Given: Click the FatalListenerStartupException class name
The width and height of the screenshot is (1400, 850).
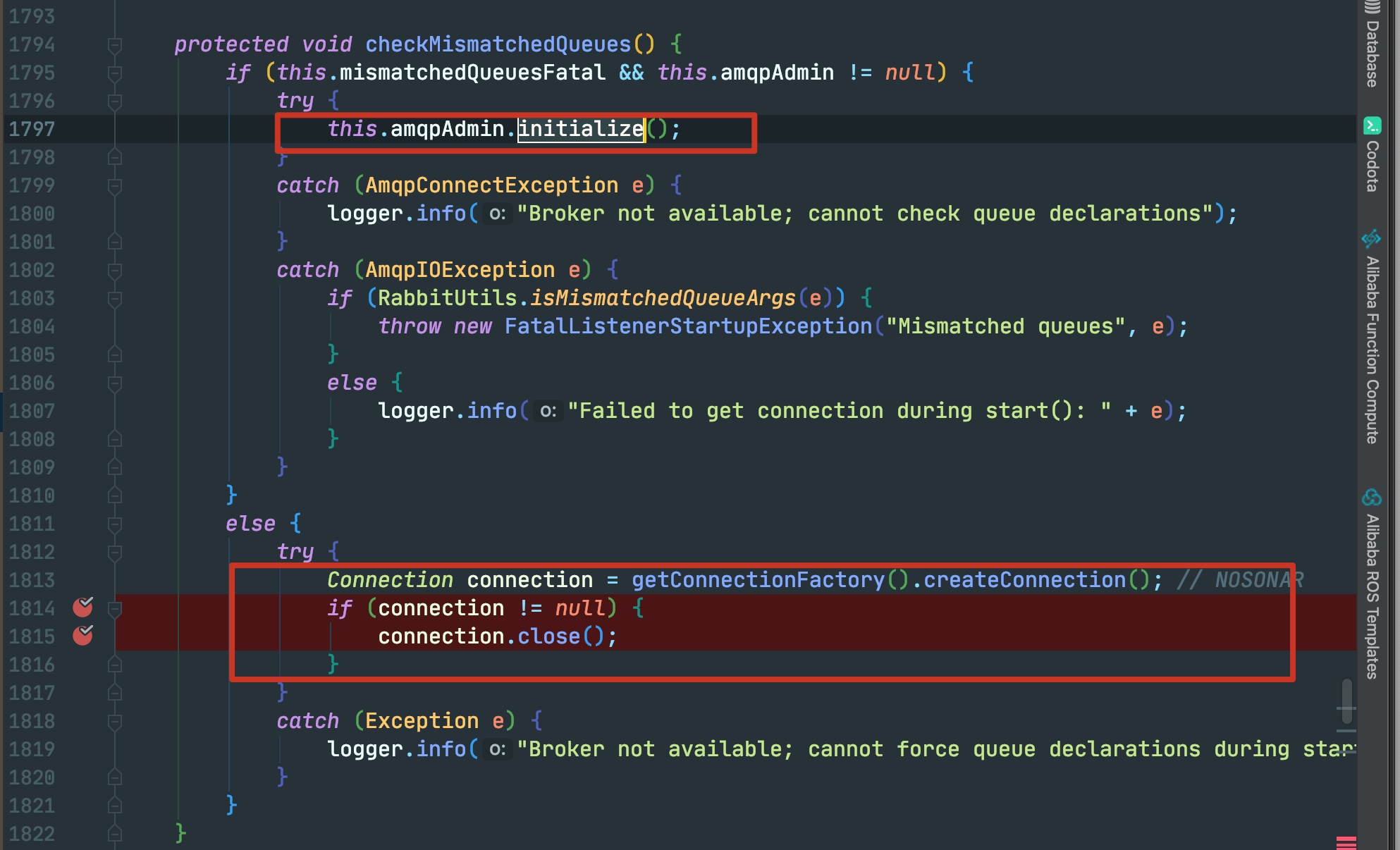Looking at the screenshot, I should [x=688, y=326].
